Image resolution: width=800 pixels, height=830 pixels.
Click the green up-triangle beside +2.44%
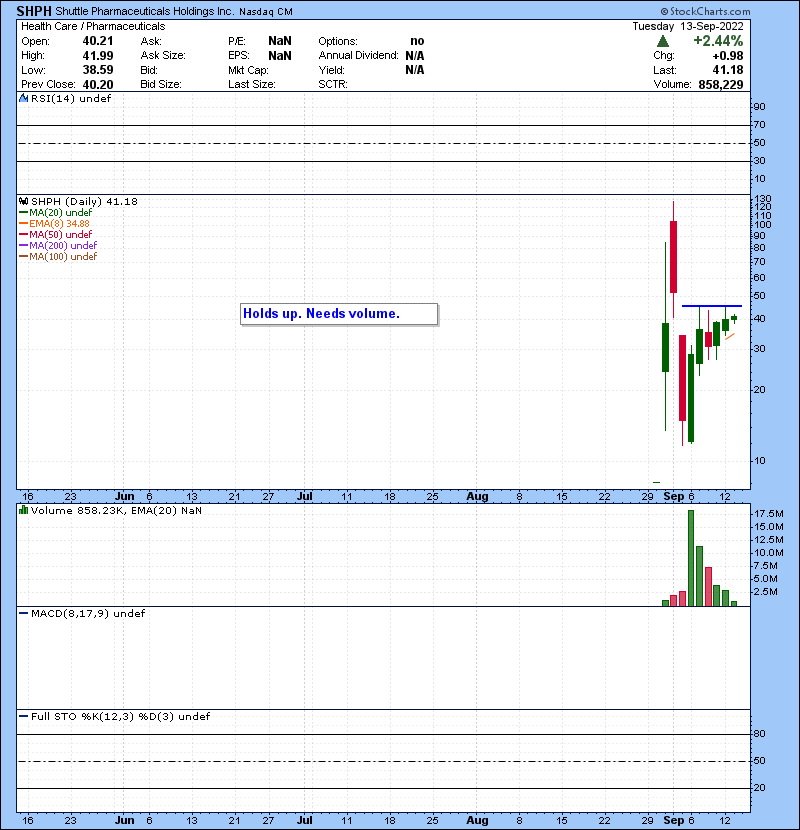662,41
